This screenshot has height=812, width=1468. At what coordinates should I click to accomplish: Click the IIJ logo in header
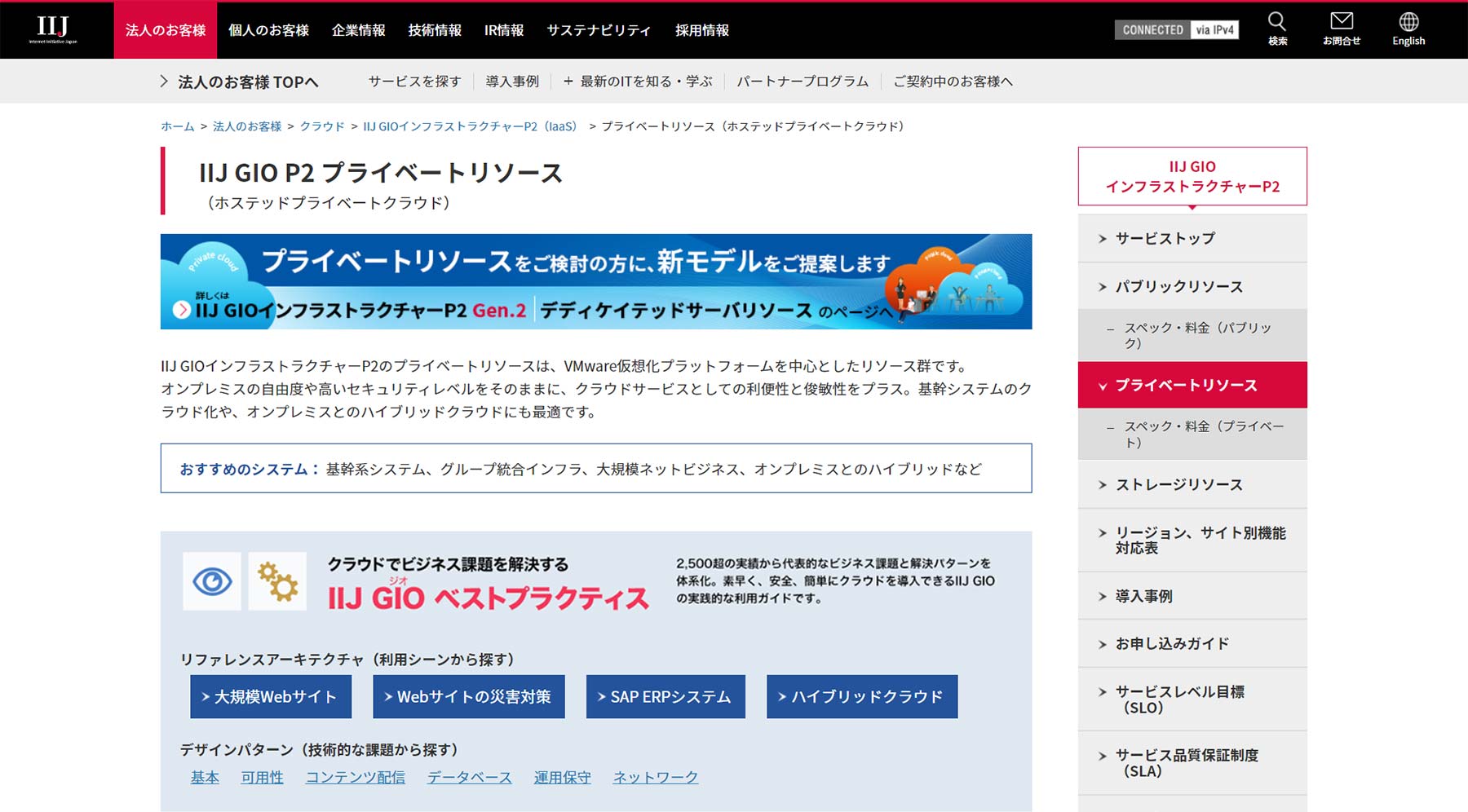pyautogui.click(x=53, y=29)
